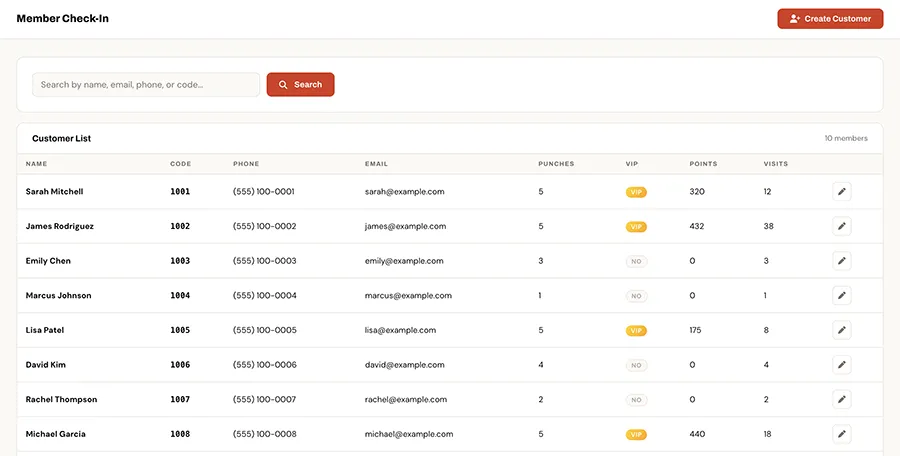Viewport: 900px width, 456px height.
Task: Select the name Sarah Mitchell
Action: [55, 192]
